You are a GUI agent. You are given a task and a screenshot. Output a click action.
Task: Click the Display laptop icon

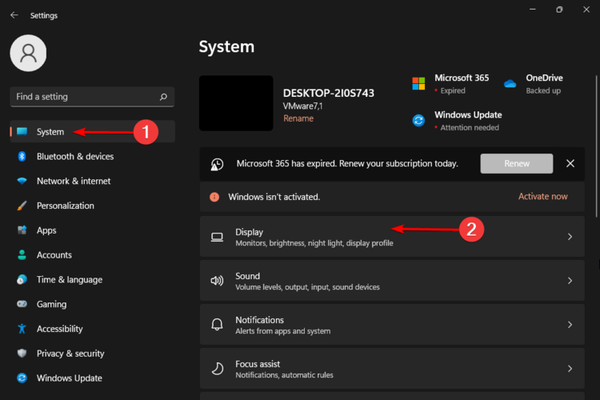click(x=217, y=237)
